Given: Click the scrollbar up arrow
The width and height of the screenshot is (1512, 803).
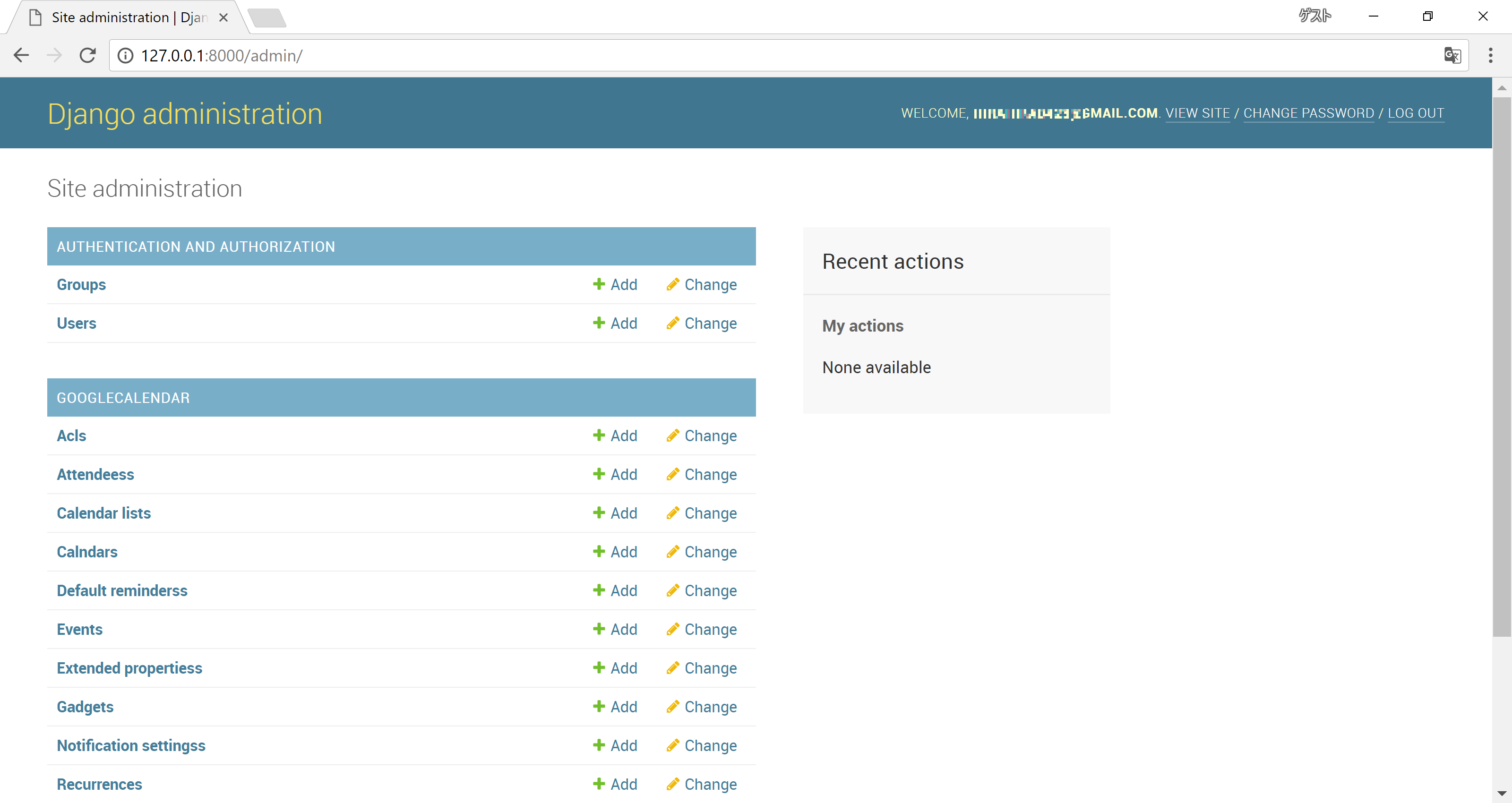Looking at the screenshot, I should click(x=1502, y=87).
